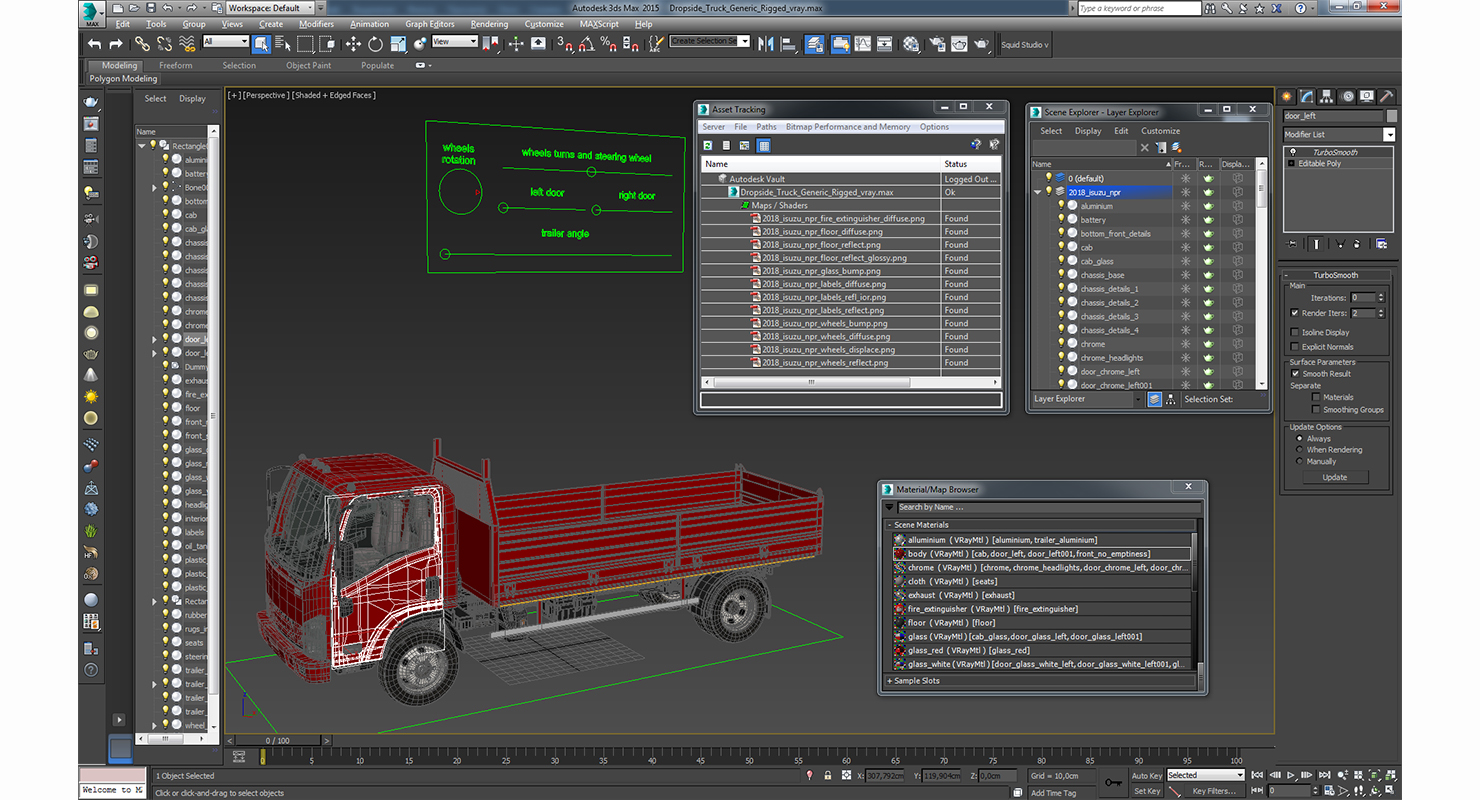
Task: Click Refresh icon in Asset Tracking
Action: [x=708, y=145]
